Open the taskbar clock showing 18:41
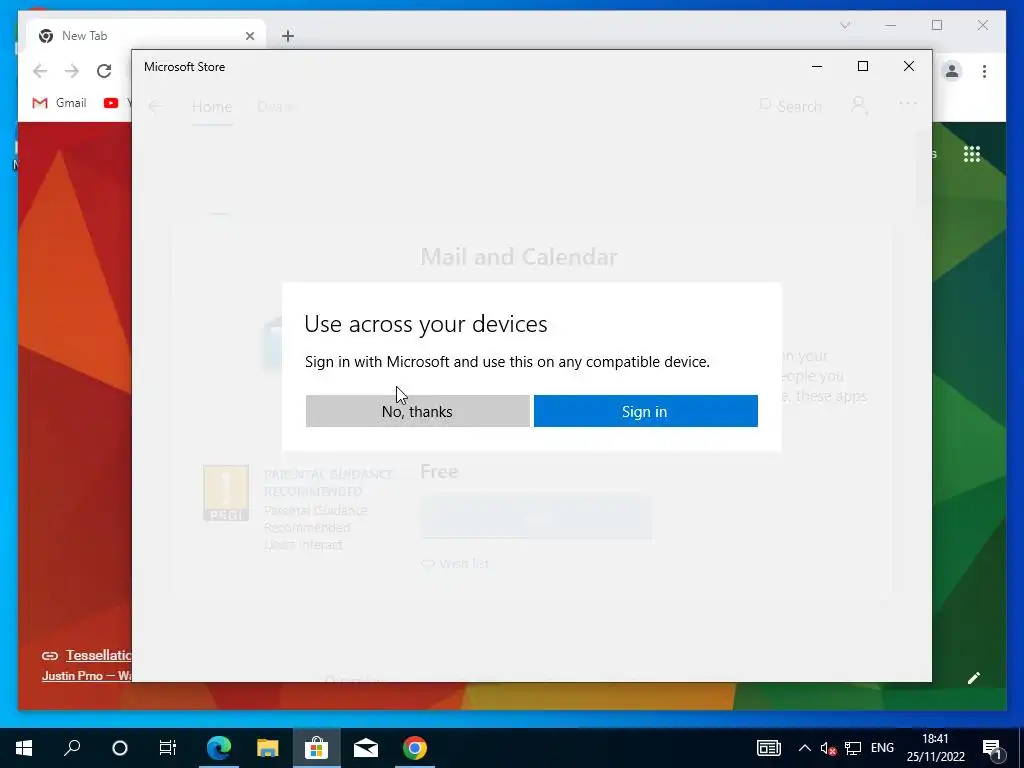The height and width of the screenshot is (768, 1024). pyautogui.click(x=935, y=748)
